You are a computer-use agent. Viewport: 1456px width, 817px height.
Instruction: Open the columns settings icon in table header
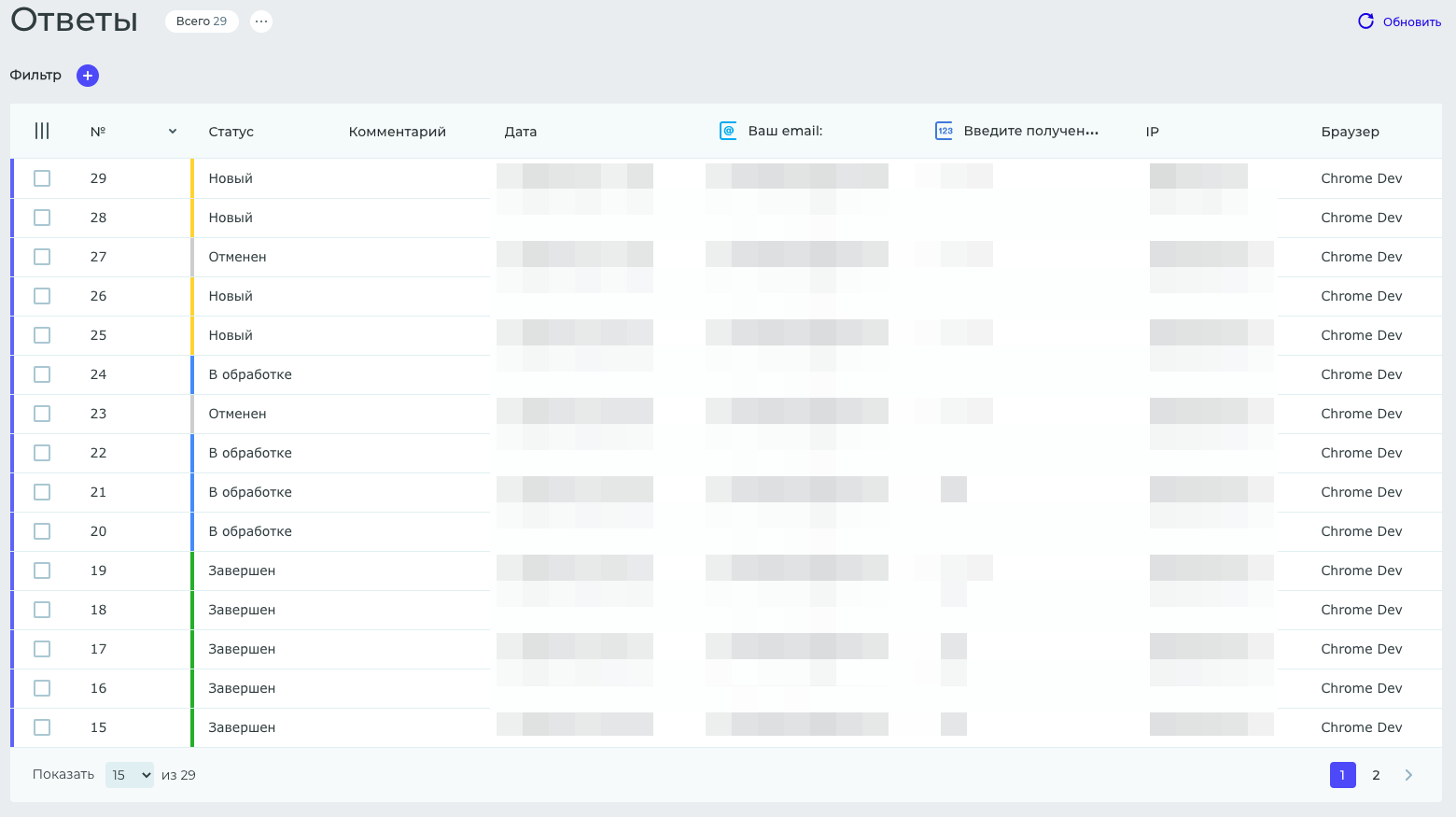tap(42, 132)
